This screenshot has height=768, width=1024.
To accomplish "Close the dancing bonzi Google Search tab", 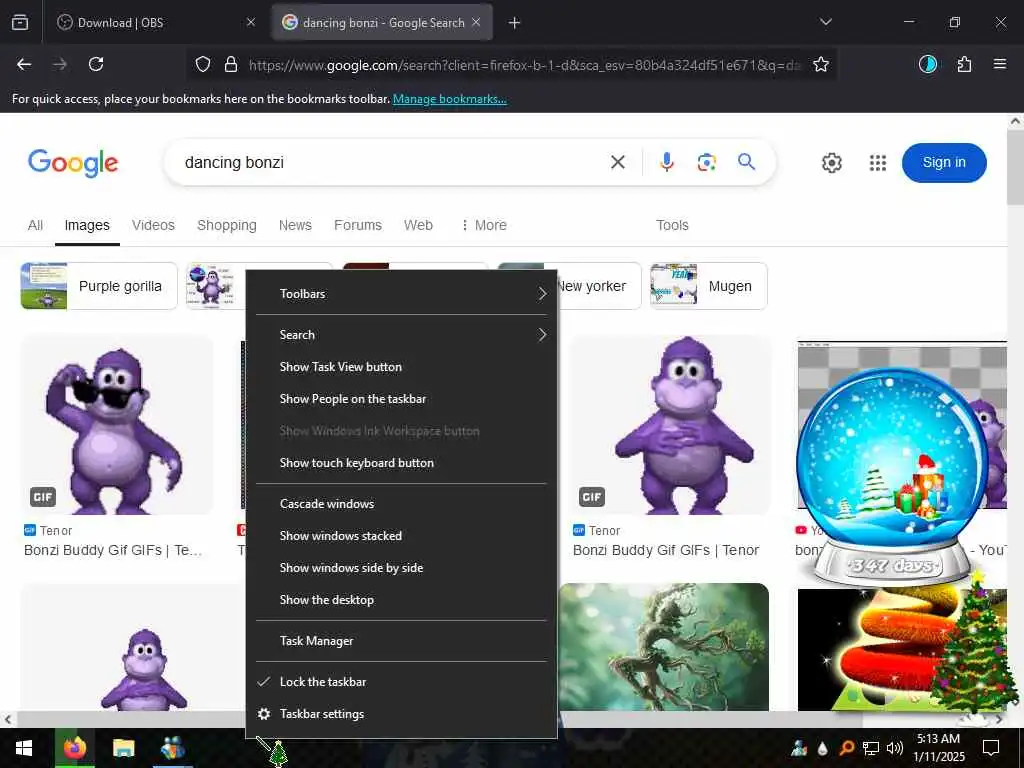I will 476,22.
